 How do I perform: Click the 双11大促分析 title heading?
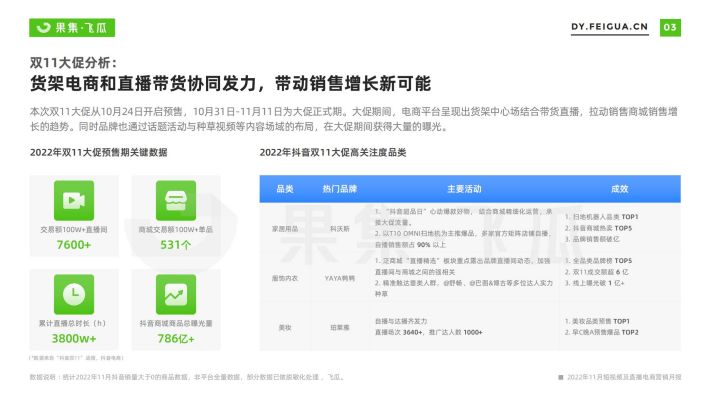[x=73, y=62]
